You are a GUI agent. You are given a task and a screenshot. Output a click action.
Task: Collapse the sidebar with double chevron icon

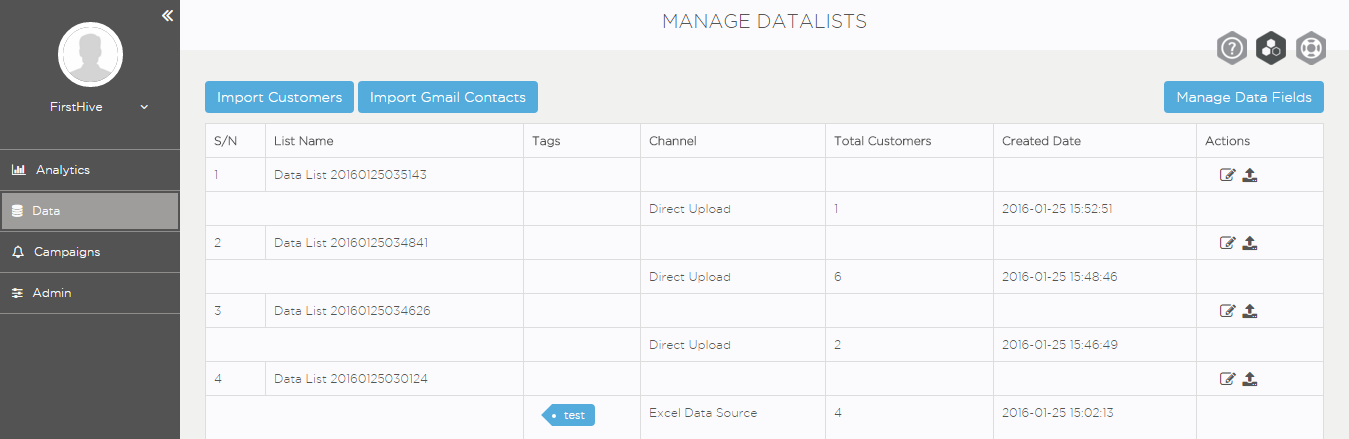pyautogui.click(x=167, y=15)
